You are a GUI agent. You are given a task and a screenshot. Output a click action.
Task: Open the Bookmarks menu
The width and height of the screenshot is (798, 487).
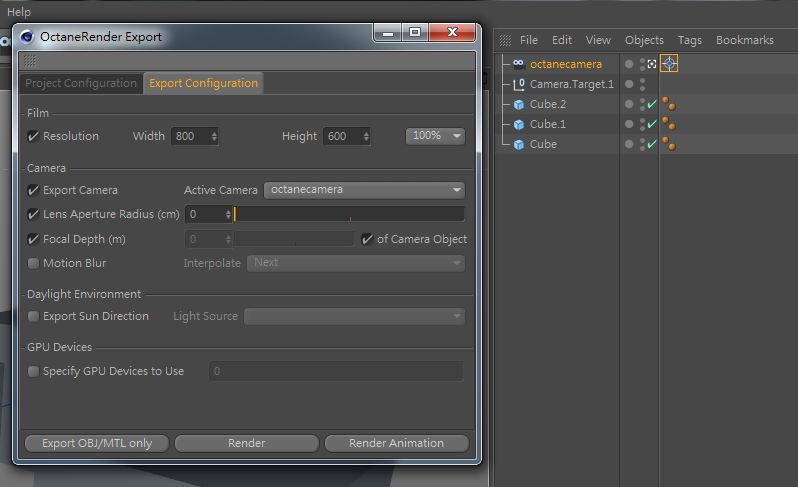(745, 40)
